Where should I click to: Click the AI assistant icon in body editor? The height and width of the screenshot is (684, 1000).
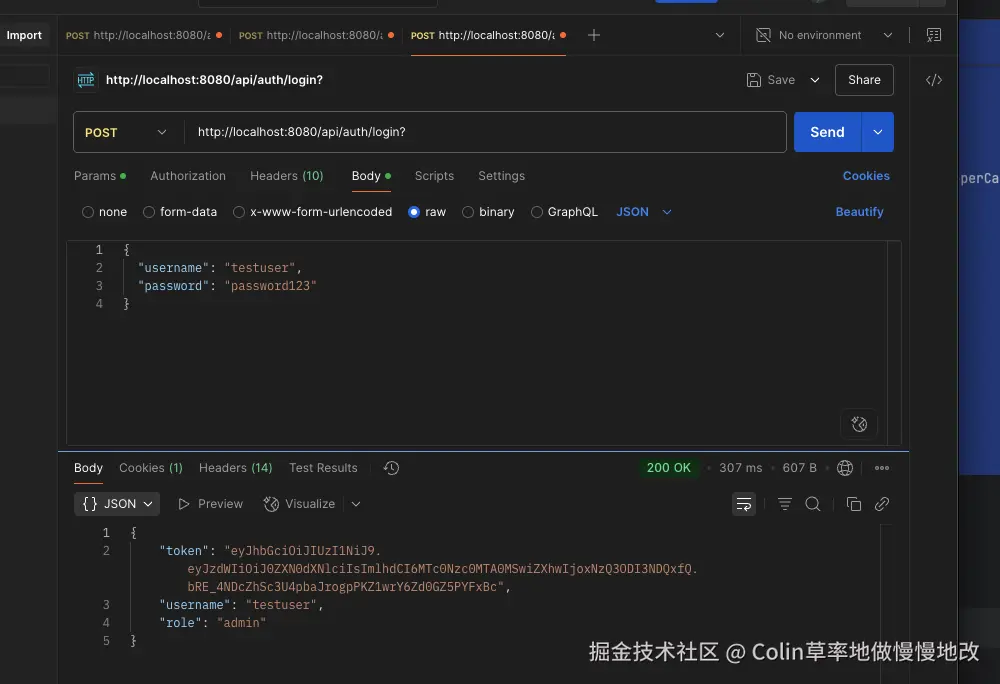click(x=859, y=424)
